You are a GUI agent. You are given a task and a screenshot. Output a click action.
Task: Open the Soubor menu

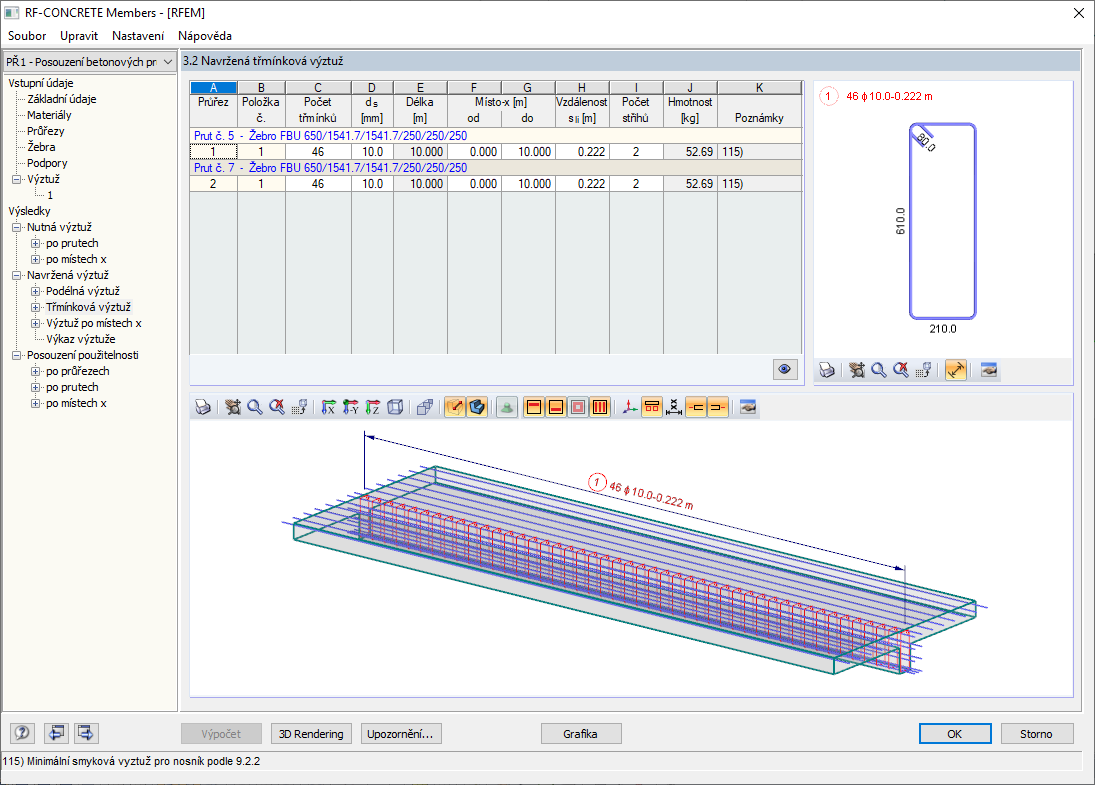[27, 36]
